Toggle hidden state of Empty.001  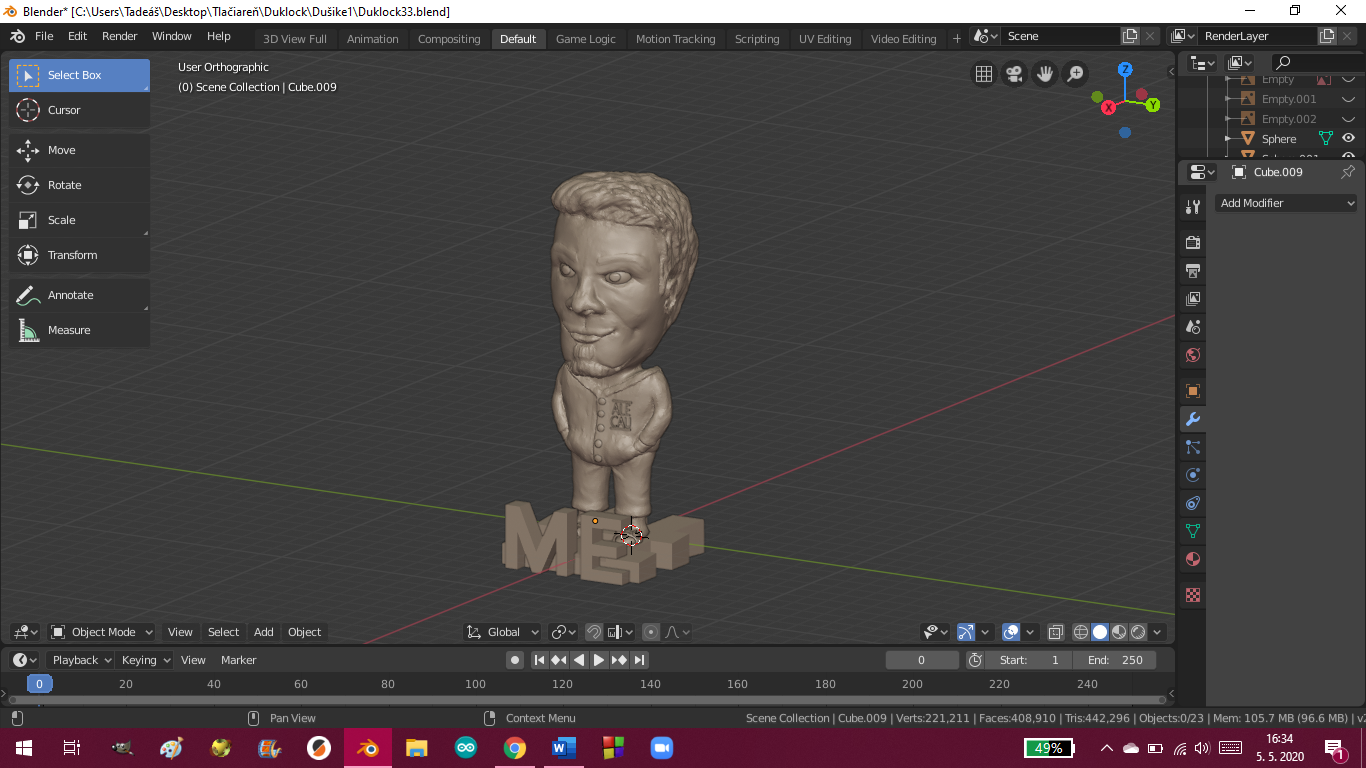pos(1349,99)
